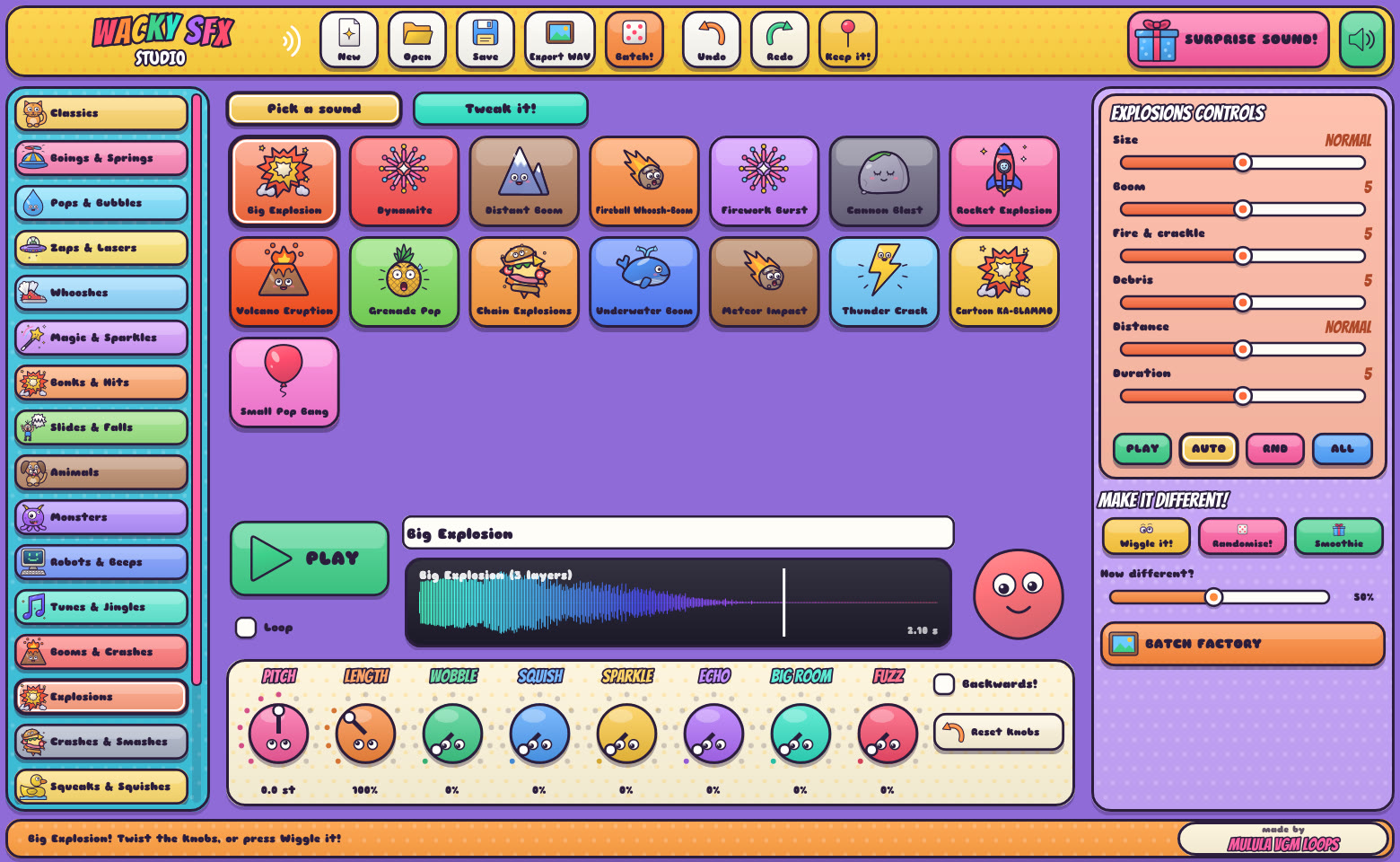Toggle the AUTO play button

click(x=1209, y=448)
